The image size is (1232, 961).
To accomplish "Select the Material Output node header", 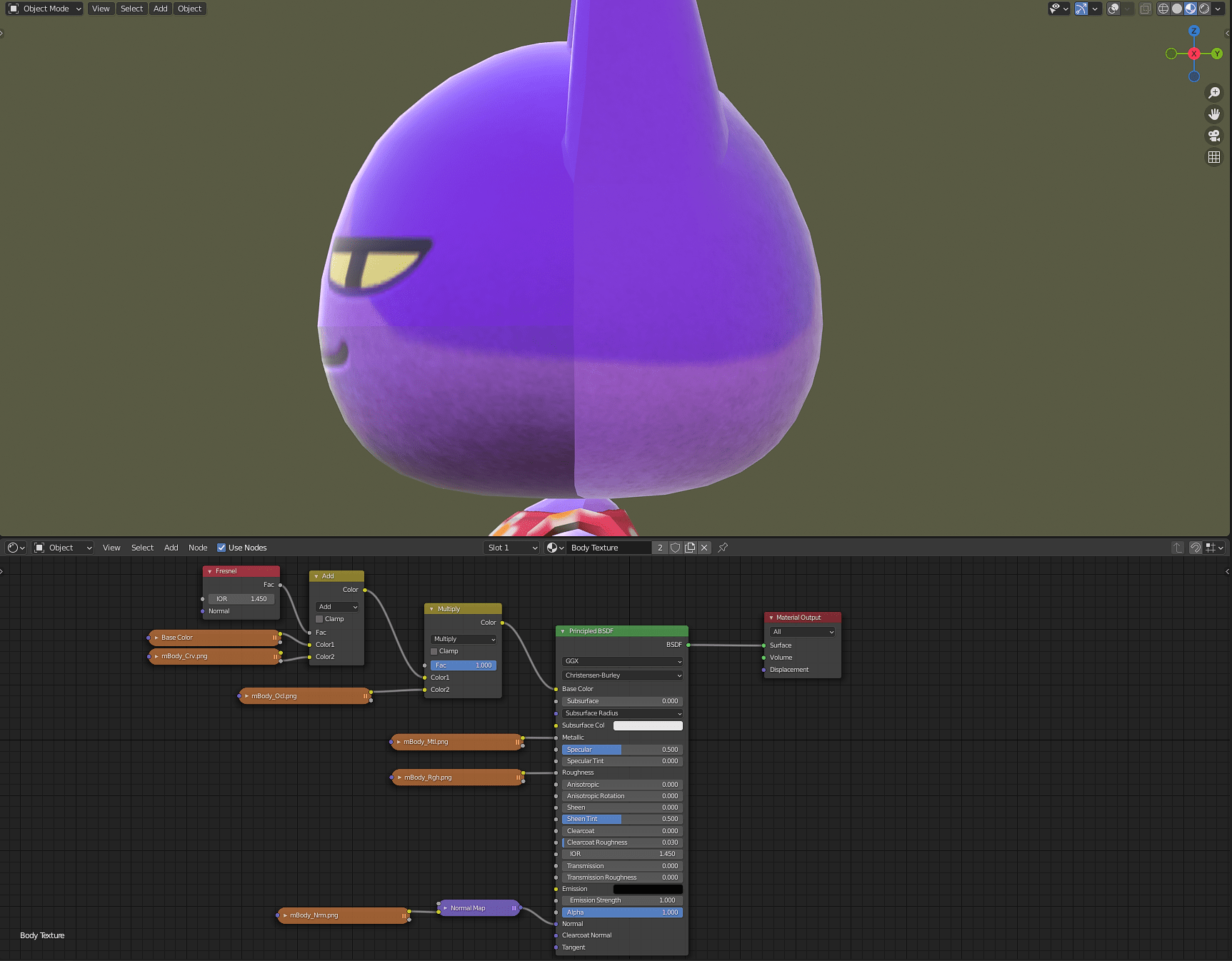I will tap(803, 618).
